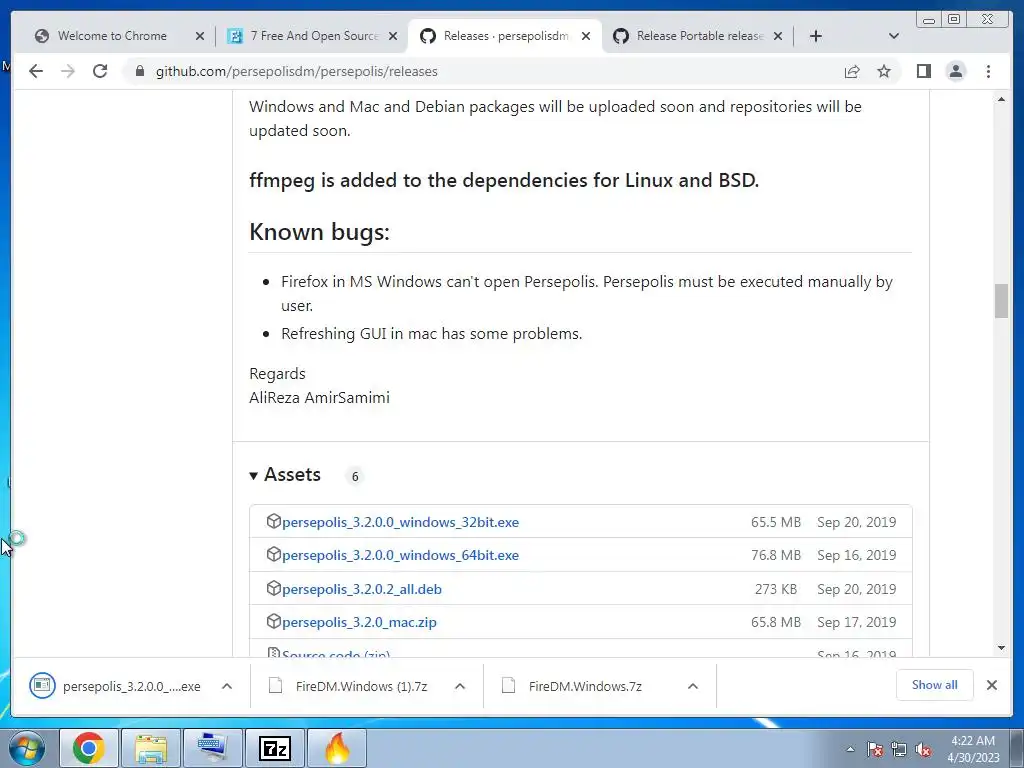The height and width of the screenshot is (768, 1024).
Task: Open the keyboard app in taskbar
Action: 213,748
